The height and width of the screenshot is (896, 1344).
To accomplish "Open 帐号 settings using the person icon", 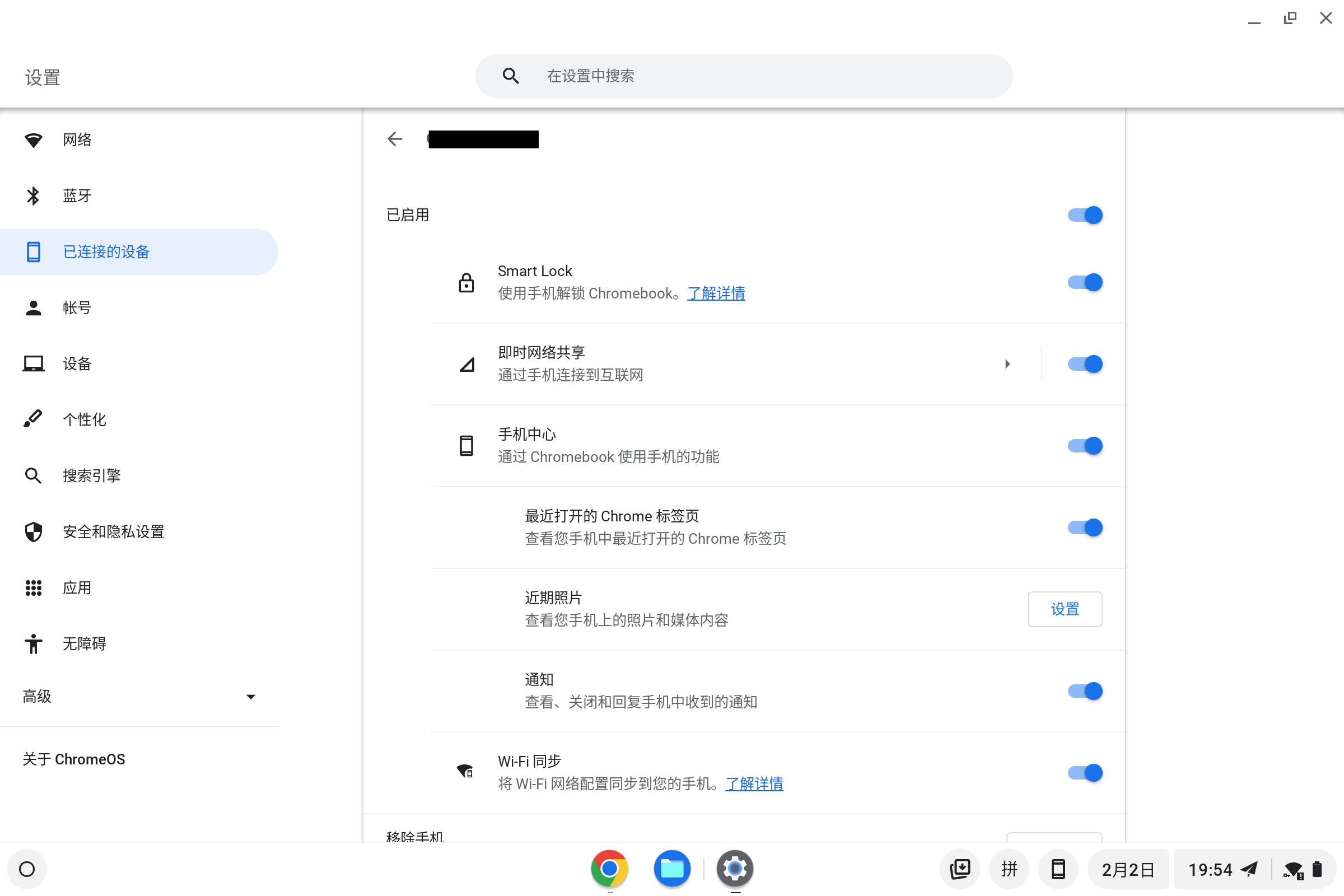I will [x=34, y=307].
